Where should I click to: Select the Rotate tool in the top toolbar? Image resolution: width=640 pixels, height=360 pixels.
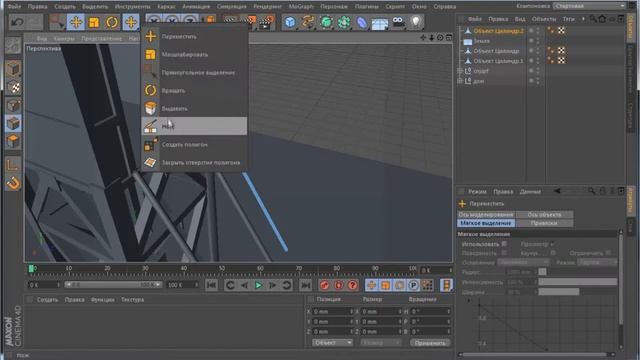(112, 22)
